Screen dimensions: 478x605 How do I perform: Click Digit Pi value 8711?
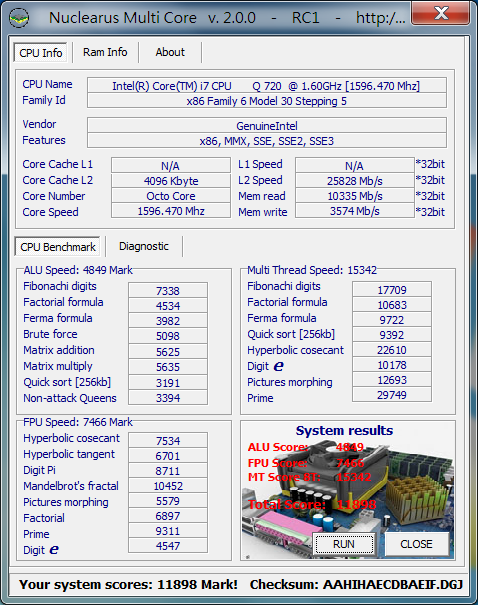(x=168, y=471)
